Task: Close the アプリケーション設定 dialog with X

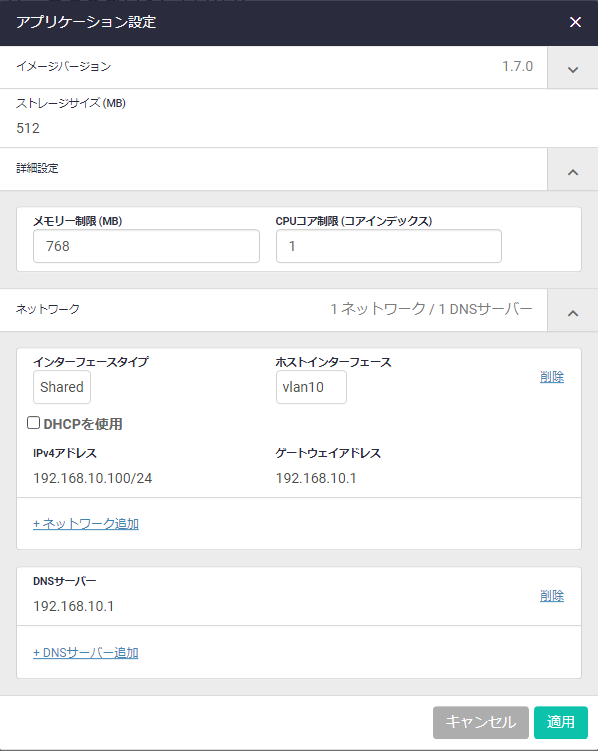Action: click(x=575, y=22)
